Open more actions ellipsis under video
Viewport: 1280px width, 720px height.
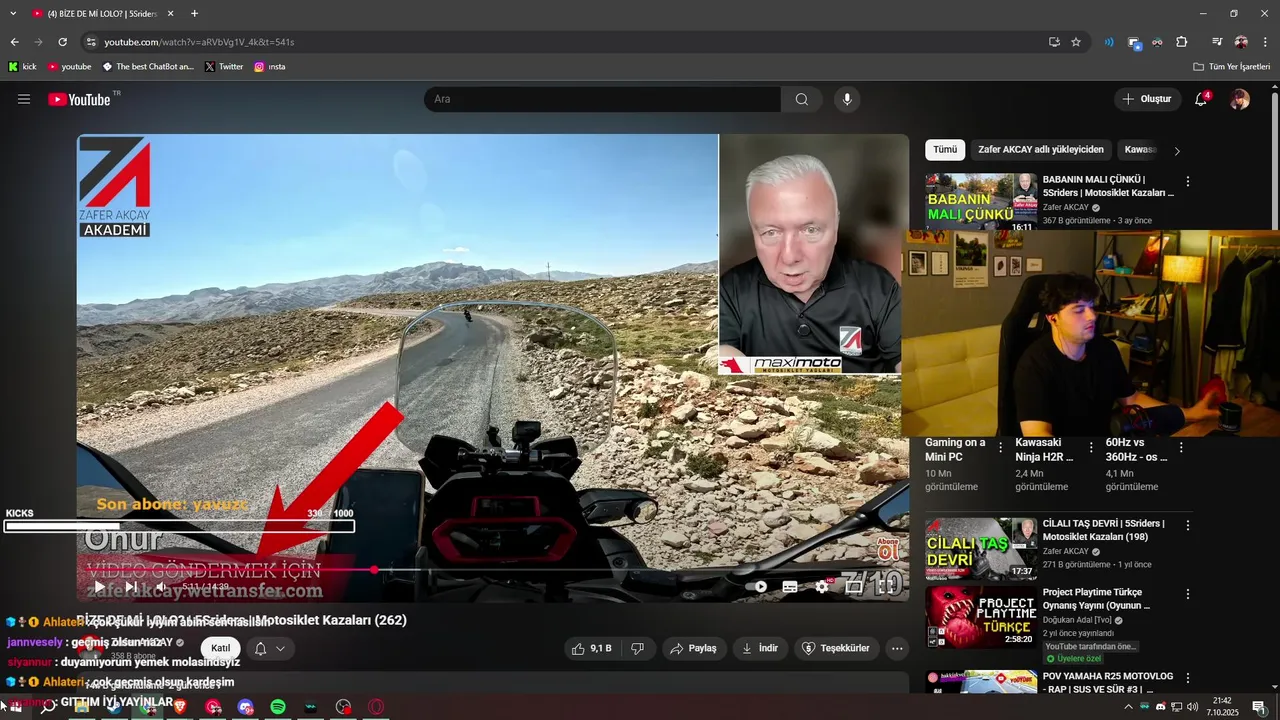coord(897,648)
